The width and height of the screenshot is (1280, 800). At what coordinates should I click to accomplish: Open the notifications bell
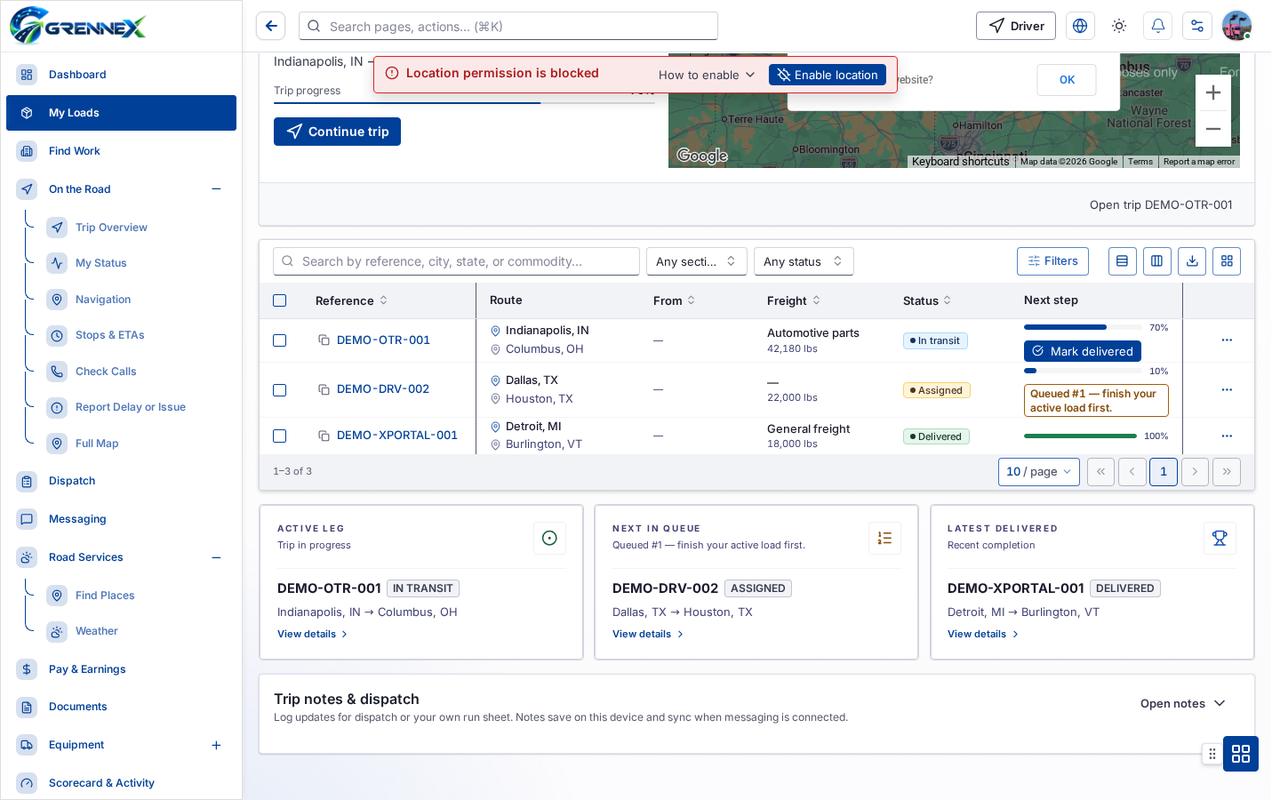coord(1158,26)
